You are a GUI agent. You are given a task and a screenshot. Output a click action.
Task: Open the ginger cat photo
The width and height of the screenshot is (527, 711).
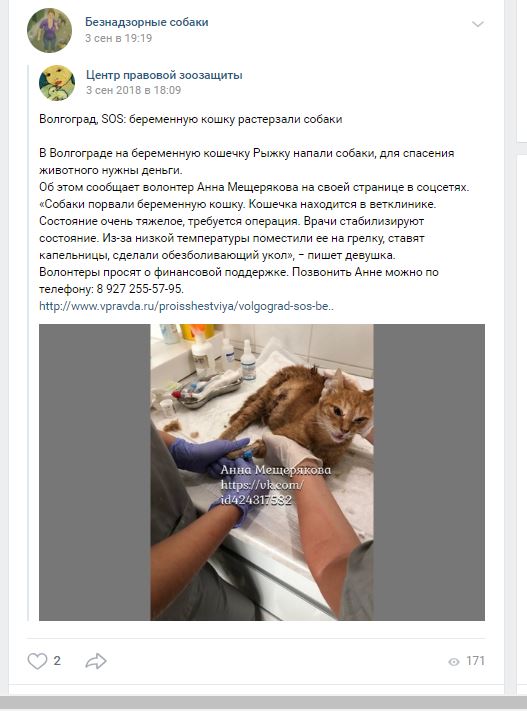[x=262, y=472]
